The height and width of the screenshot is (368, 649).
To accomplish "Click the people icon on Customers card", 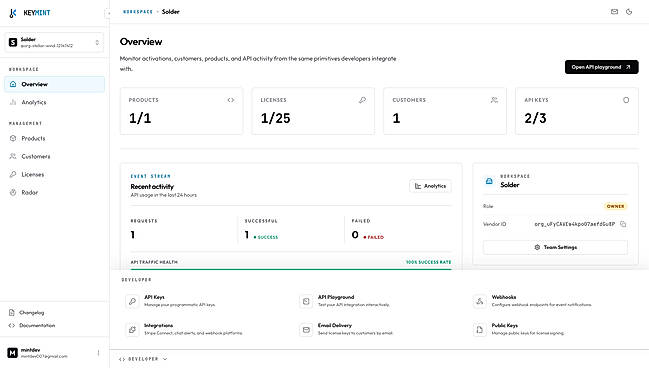I will coord(494,100).
